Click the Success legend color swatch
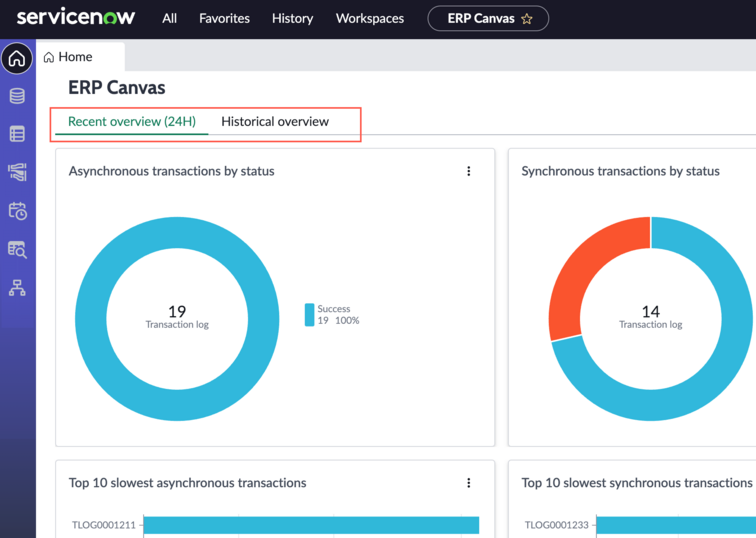756x538 pixels. (310, 315)
